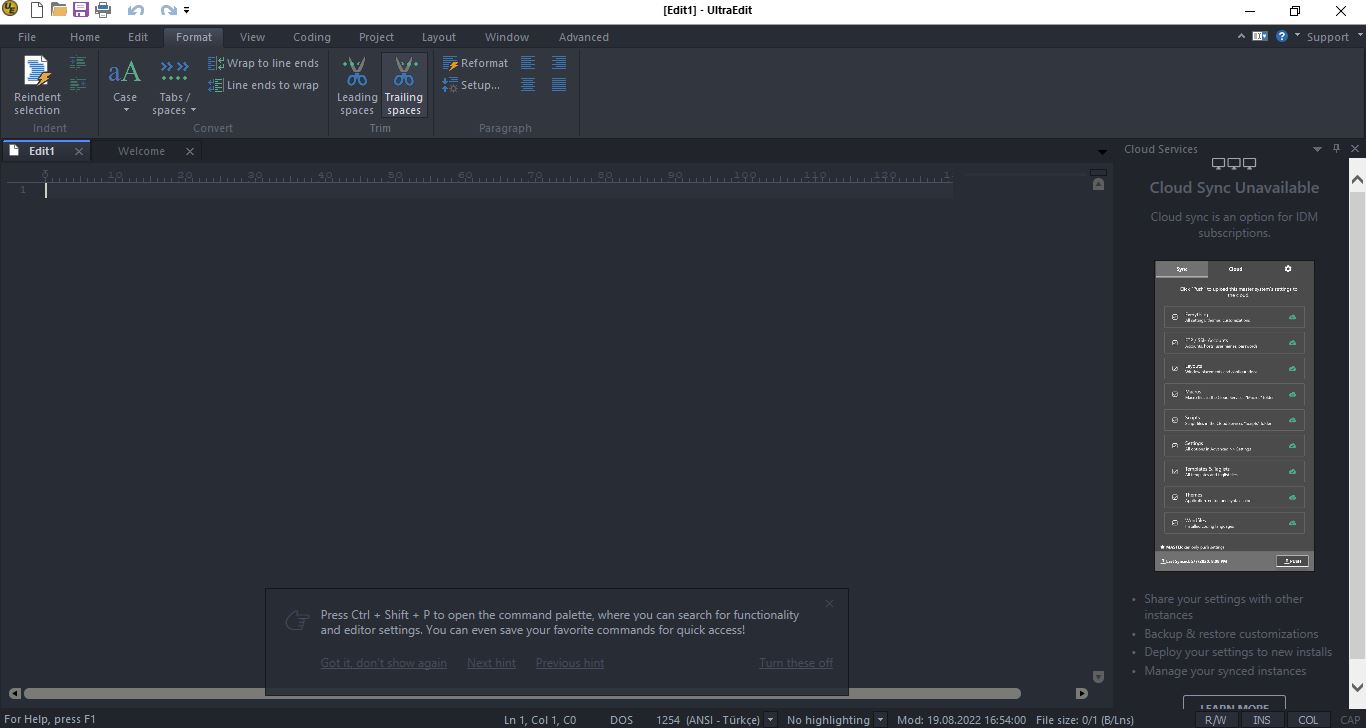Open the quick access toolbar customize arrow

[x=187, y=11]
